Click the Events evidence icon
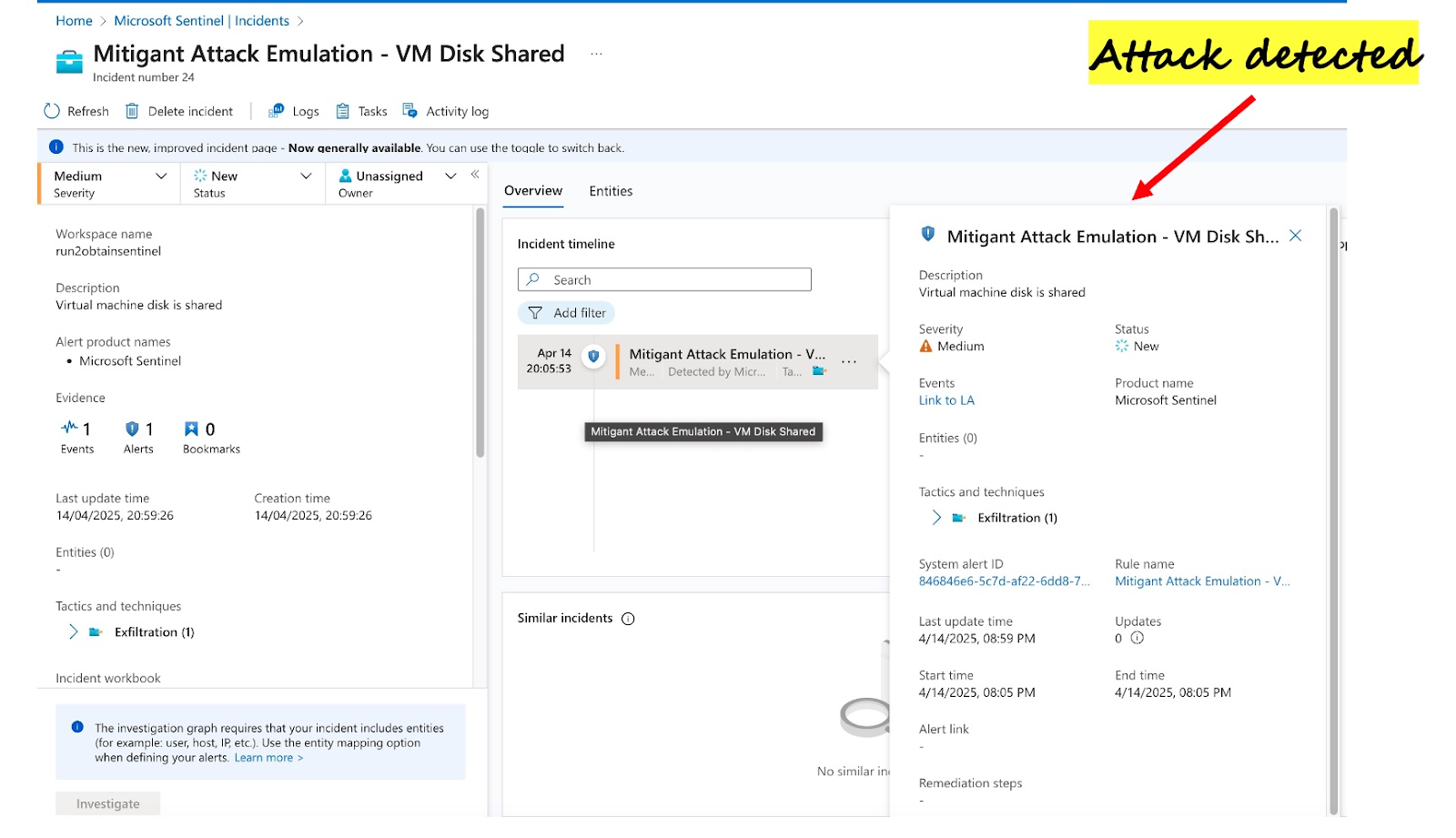 (x=69, y=428)
